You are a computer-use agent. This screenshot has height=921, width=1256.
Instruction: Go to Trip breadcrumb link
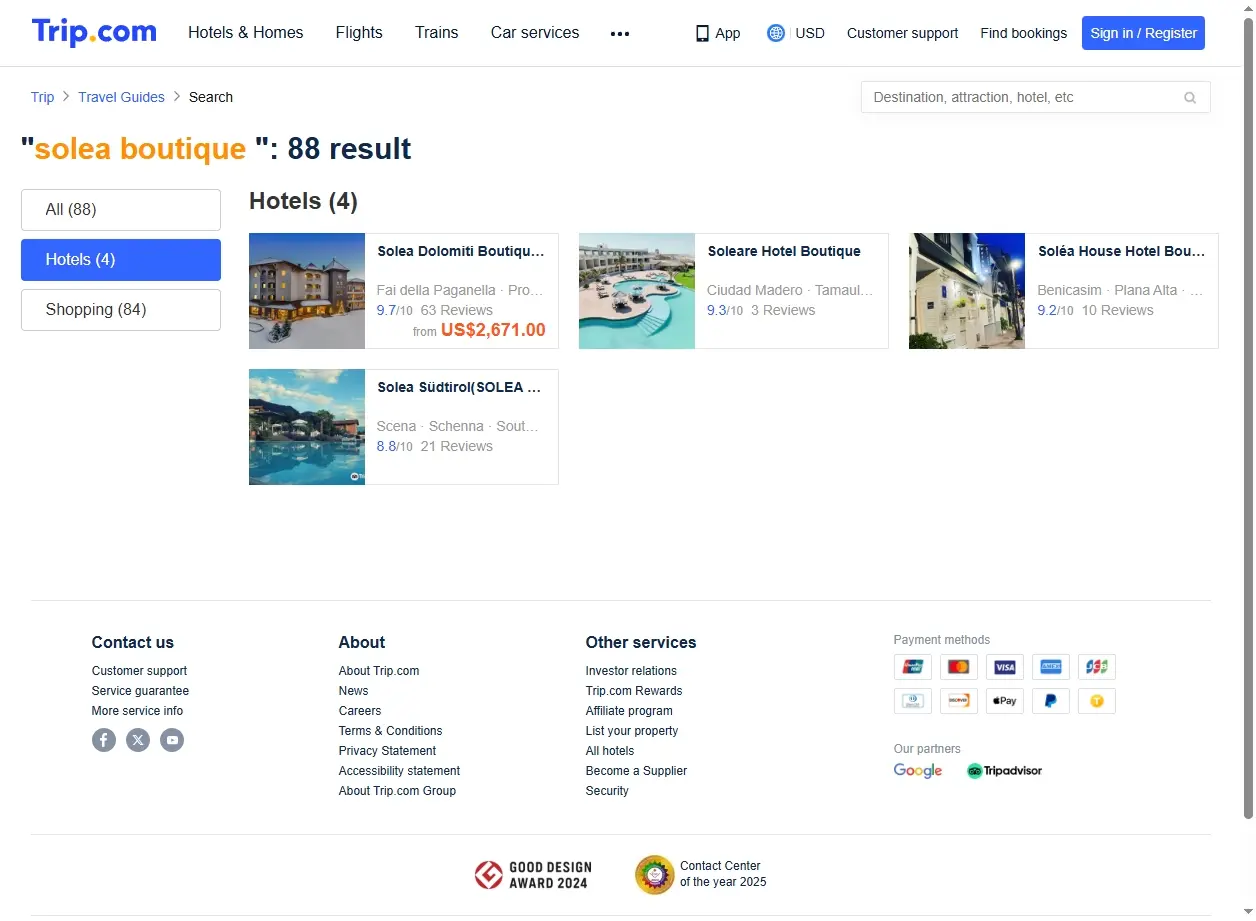click(42, 97)
